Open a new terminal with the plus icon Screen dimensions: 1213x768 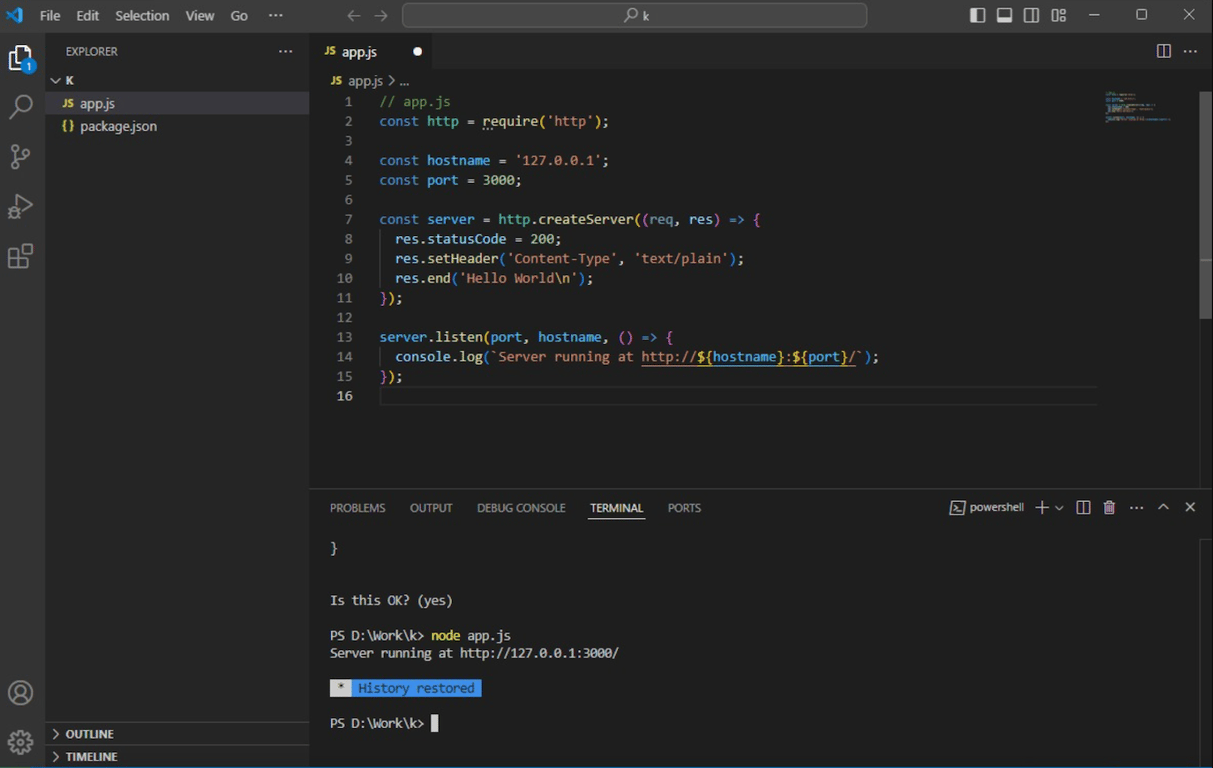coord(1041,507)
